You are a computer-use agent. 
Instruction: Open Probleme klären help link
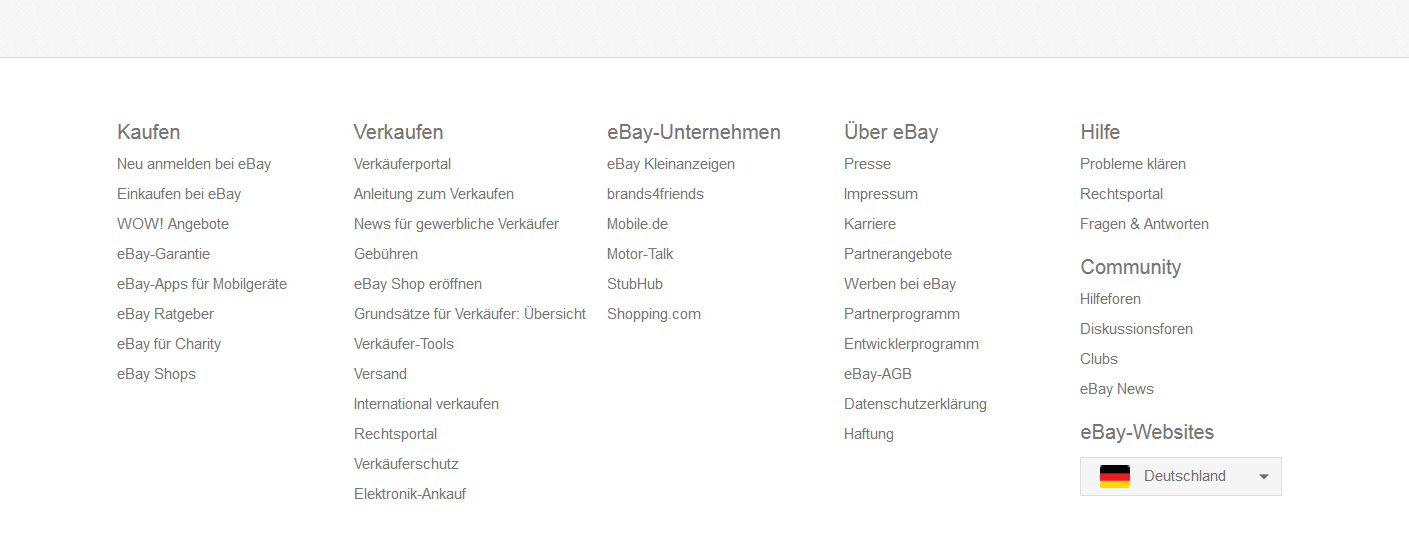[1133, 164]
